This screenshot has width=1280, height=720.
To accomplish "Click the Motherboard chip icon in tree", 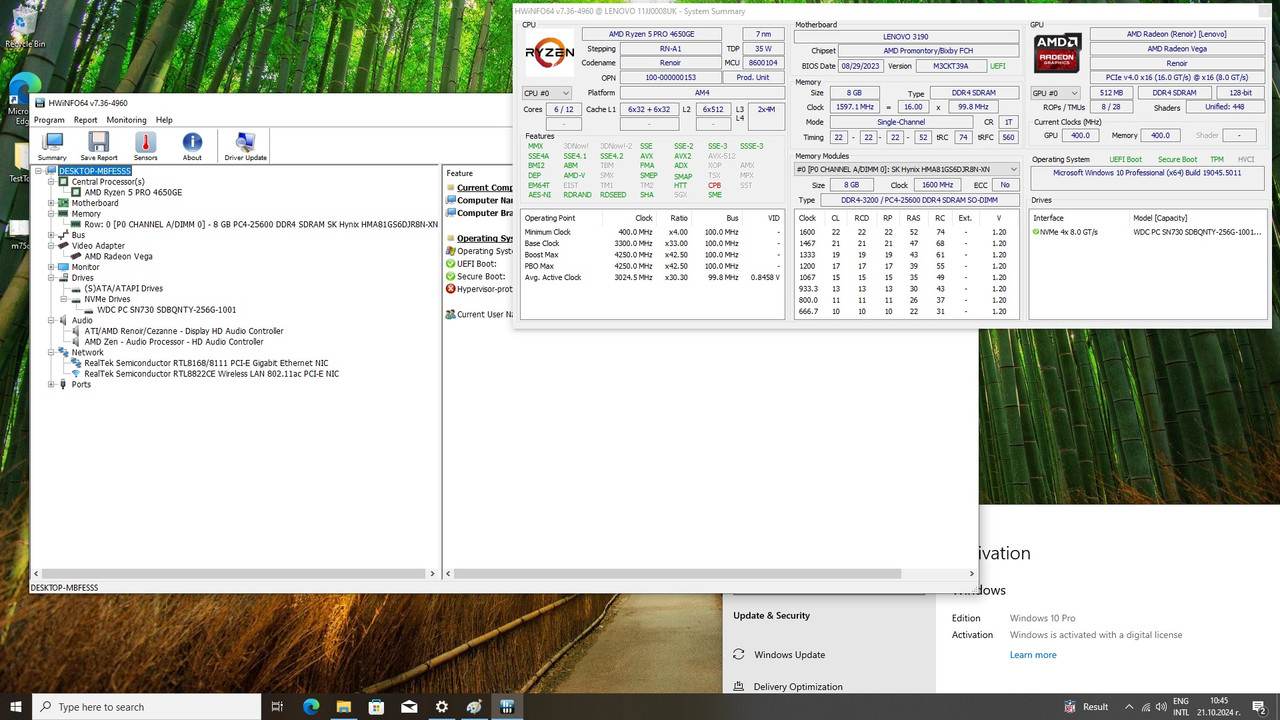I will coord(63,203).
